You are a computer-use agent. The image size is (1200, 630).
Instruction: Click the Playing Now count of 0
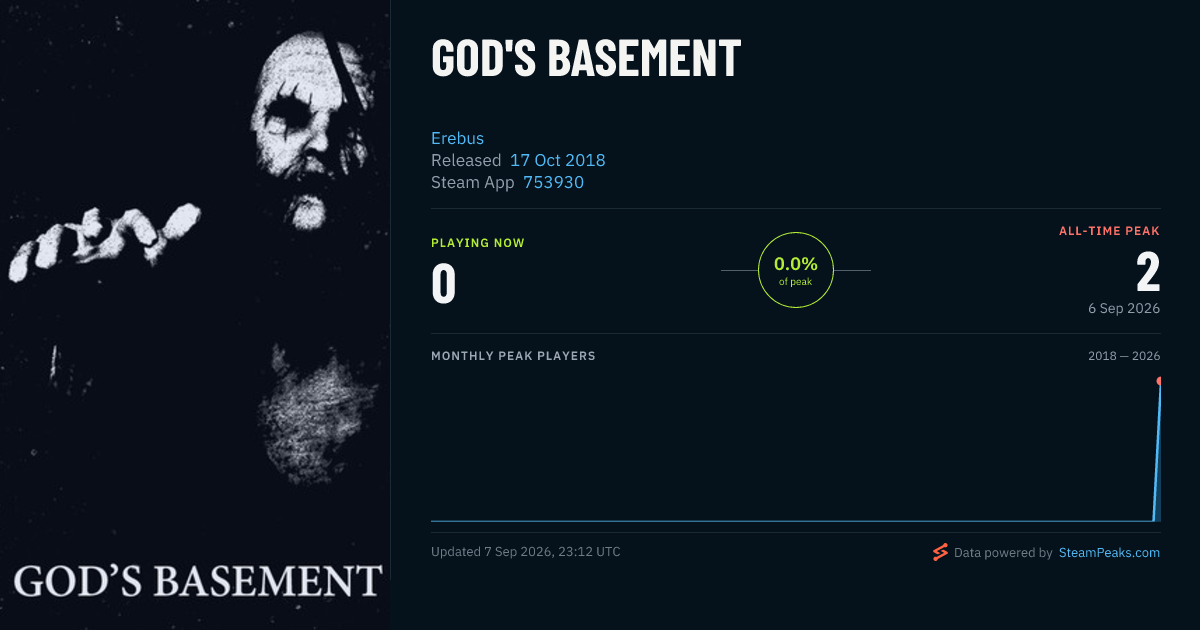pos(443,283)
